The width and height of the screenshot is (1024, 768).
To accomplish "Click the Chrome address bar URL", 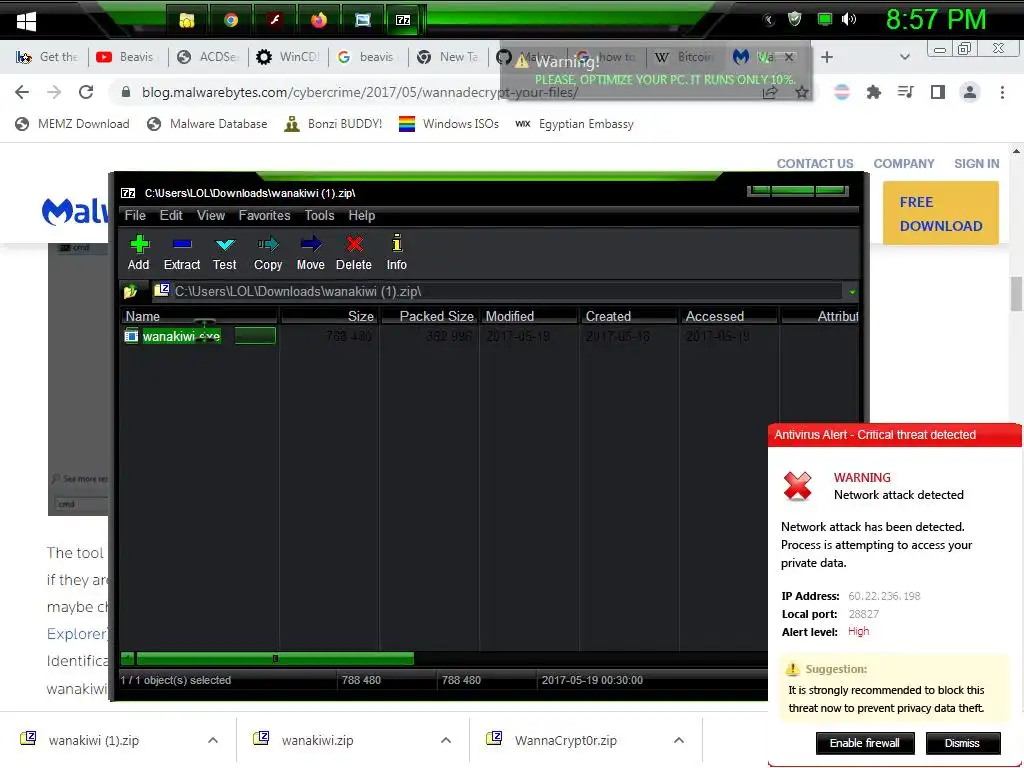I will click(x=360, y=92).
